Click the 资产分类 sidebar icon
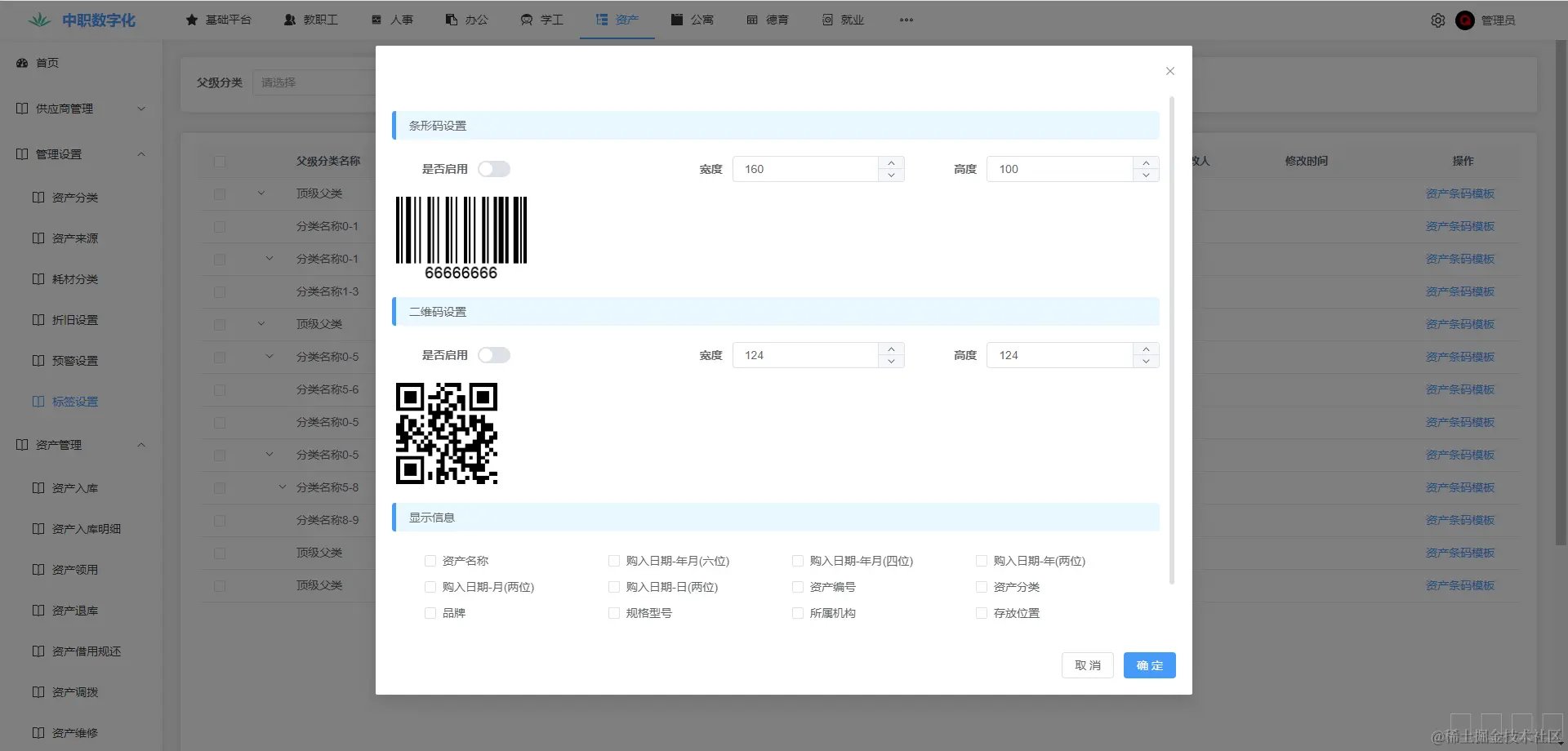 [38, 197]
